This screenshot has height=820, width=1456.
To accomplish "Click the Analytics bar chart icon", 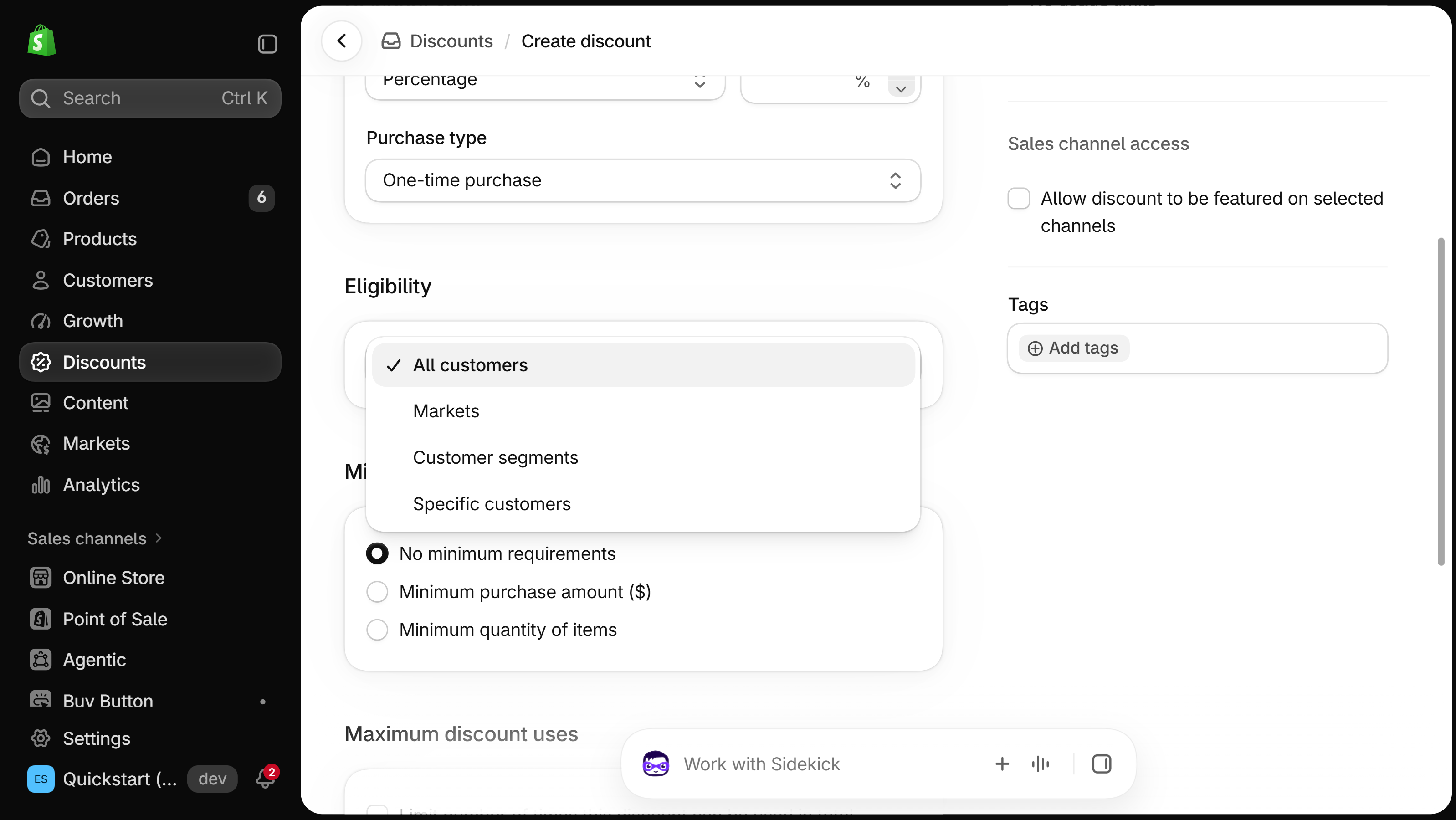I will [41, 485].
